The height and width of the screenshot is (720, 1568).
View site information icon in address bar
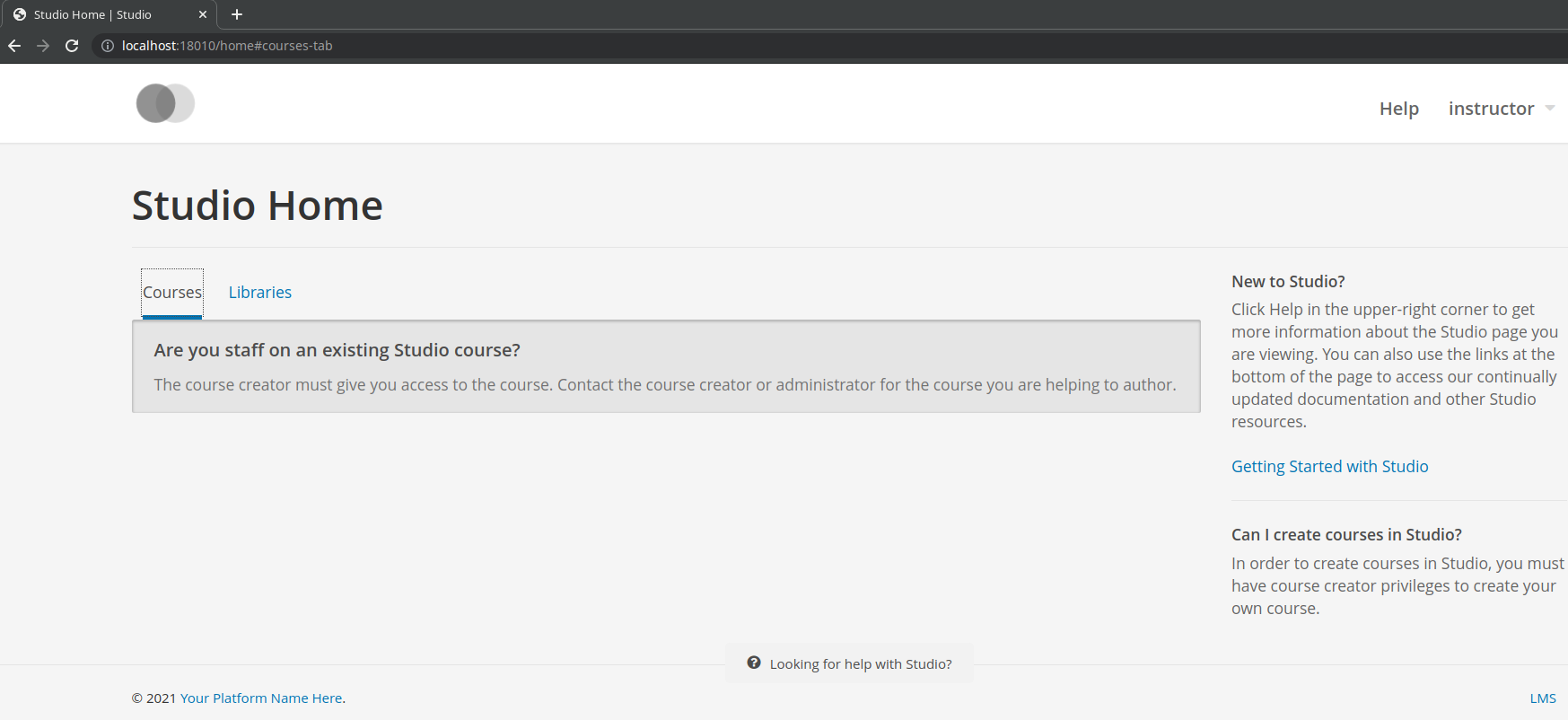[x=108, y=46]
